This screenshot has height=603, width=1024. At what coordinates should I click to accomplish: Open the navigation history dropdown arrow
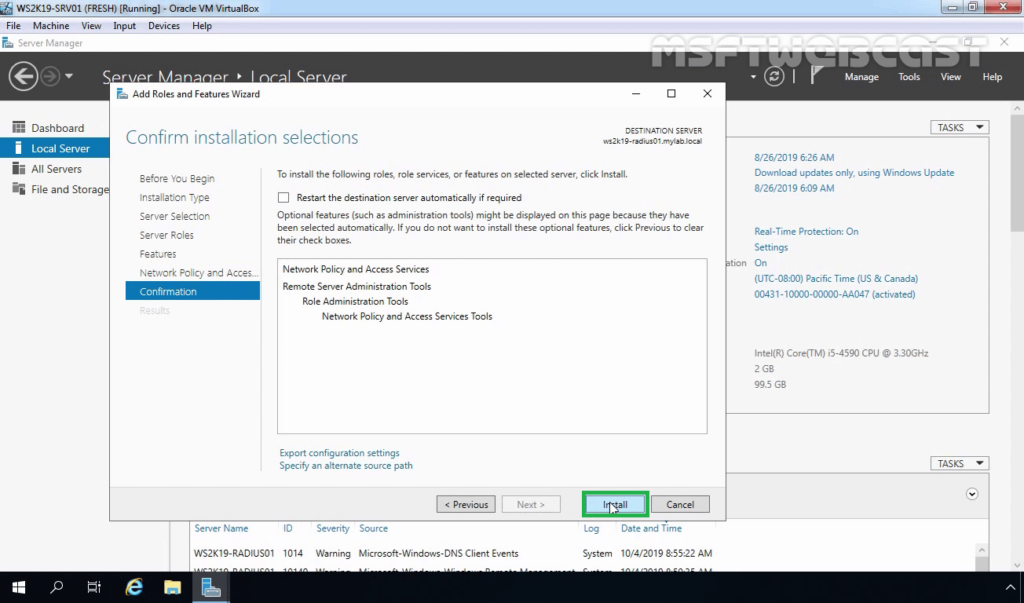[69, 76]
